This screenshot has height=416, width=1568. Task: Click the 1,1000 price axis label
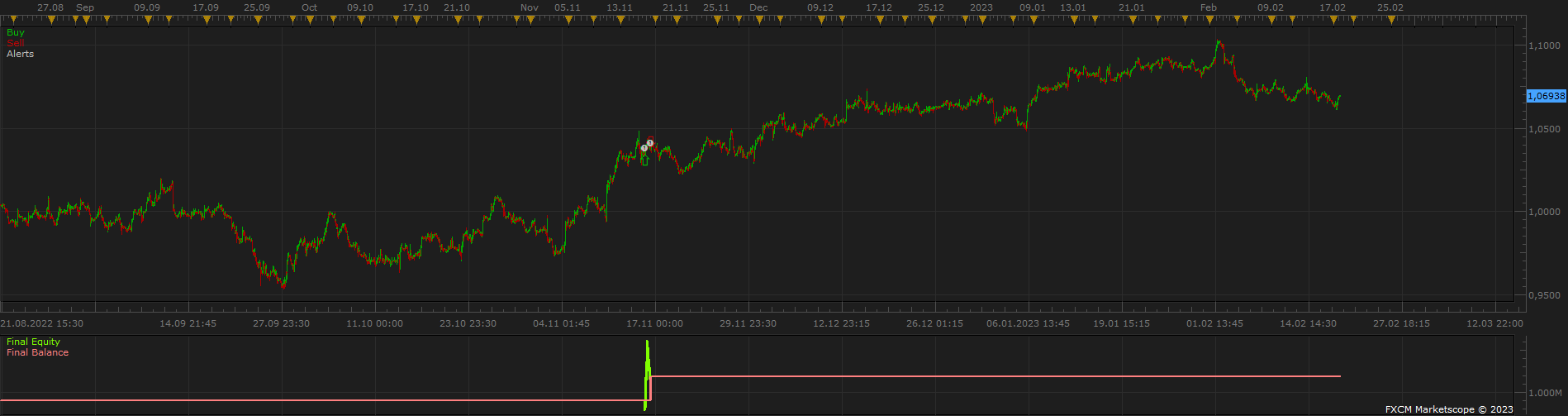[x=1544, y=45]
